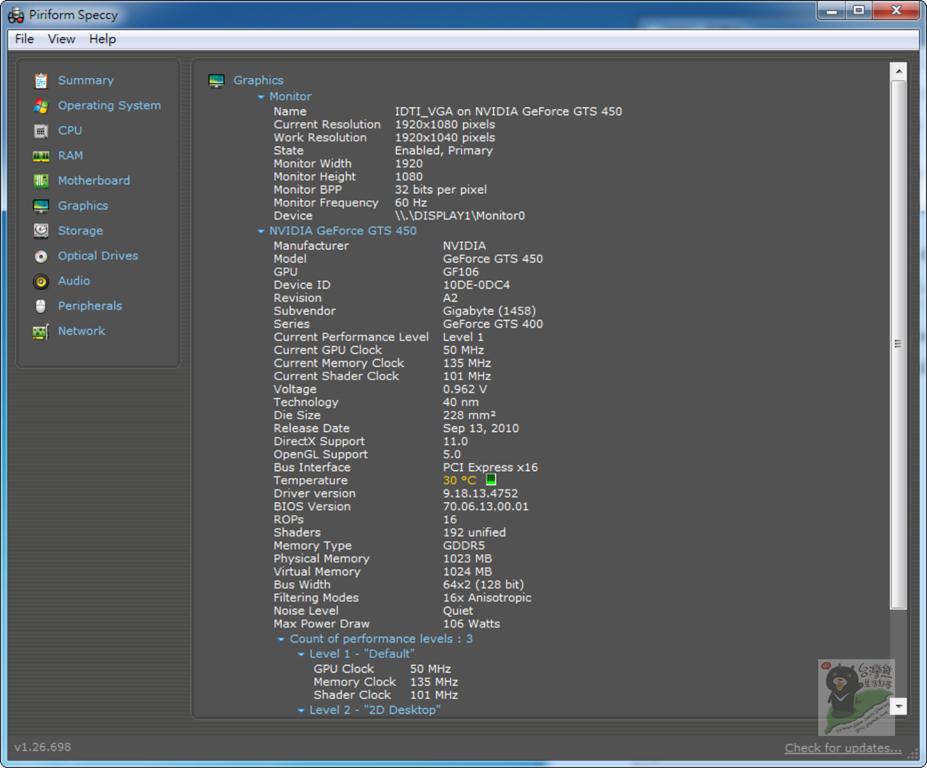927x768 pixels.
Task: Click the Device ID value 10DE-0DC4
Action: coord(477,285)
